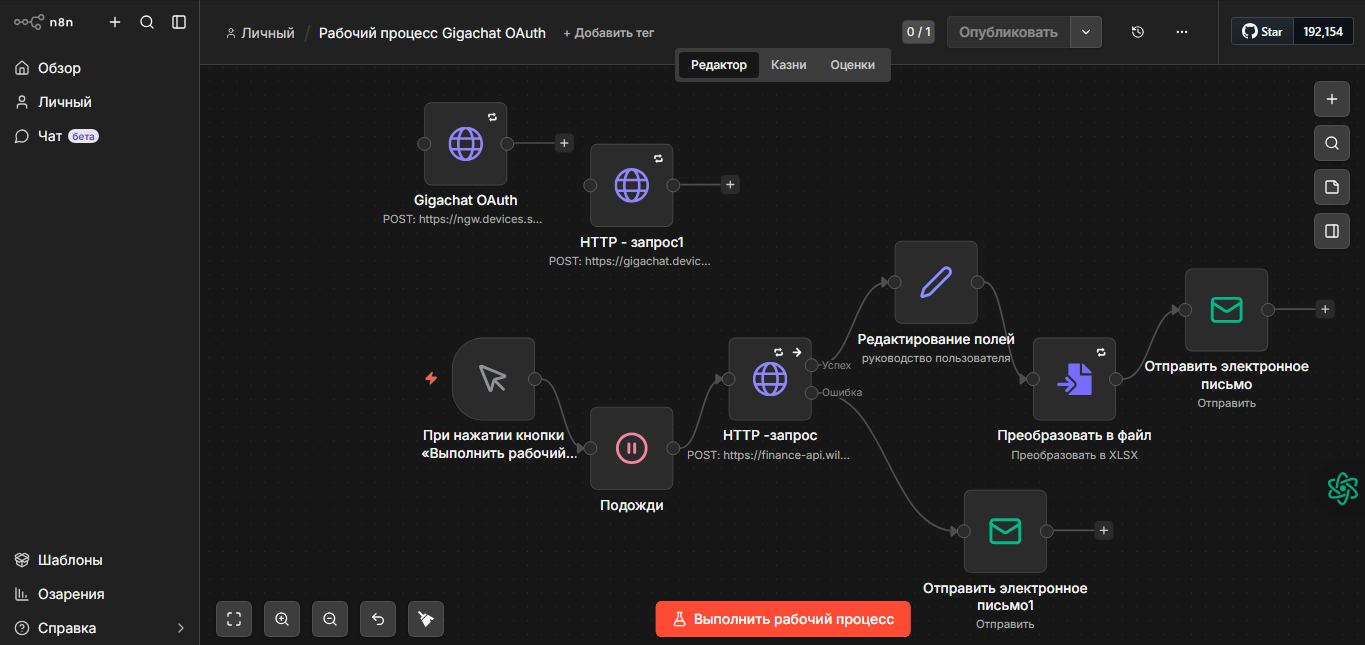Viewport: 1365px width, 645px height.
Task: Click the 0 / 1 counter badge
Action: coord(918,32)
